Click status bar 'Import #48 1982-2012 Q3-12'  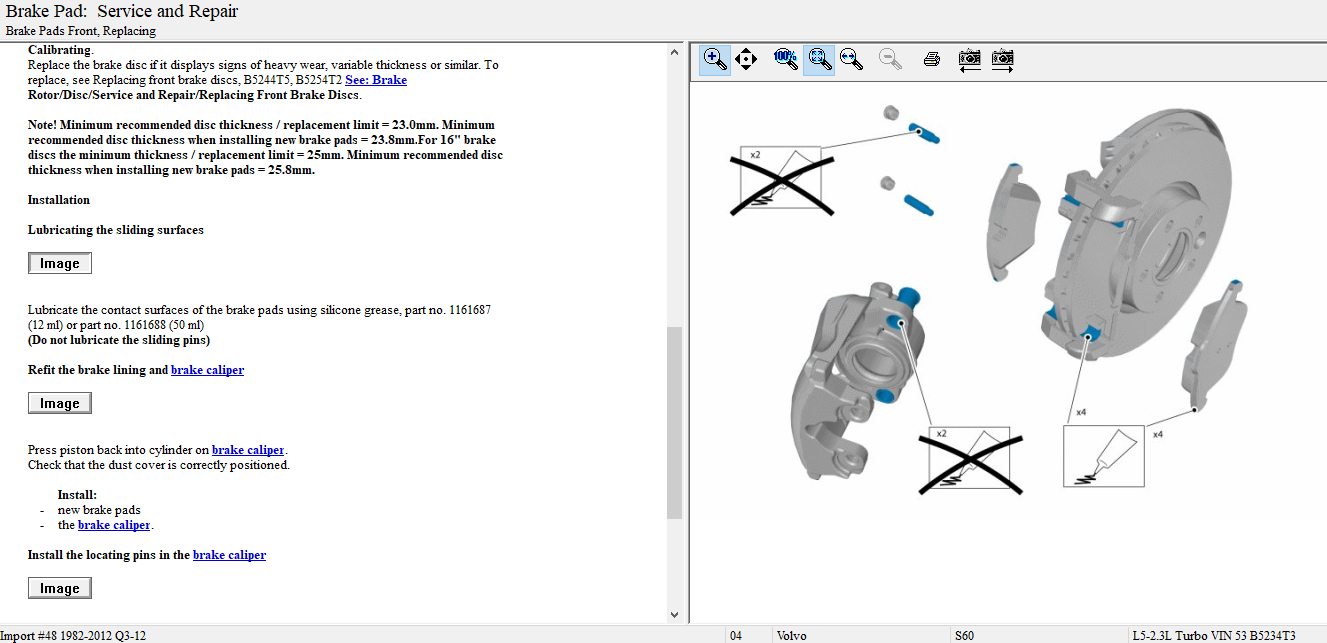click(x=74, y=635)
